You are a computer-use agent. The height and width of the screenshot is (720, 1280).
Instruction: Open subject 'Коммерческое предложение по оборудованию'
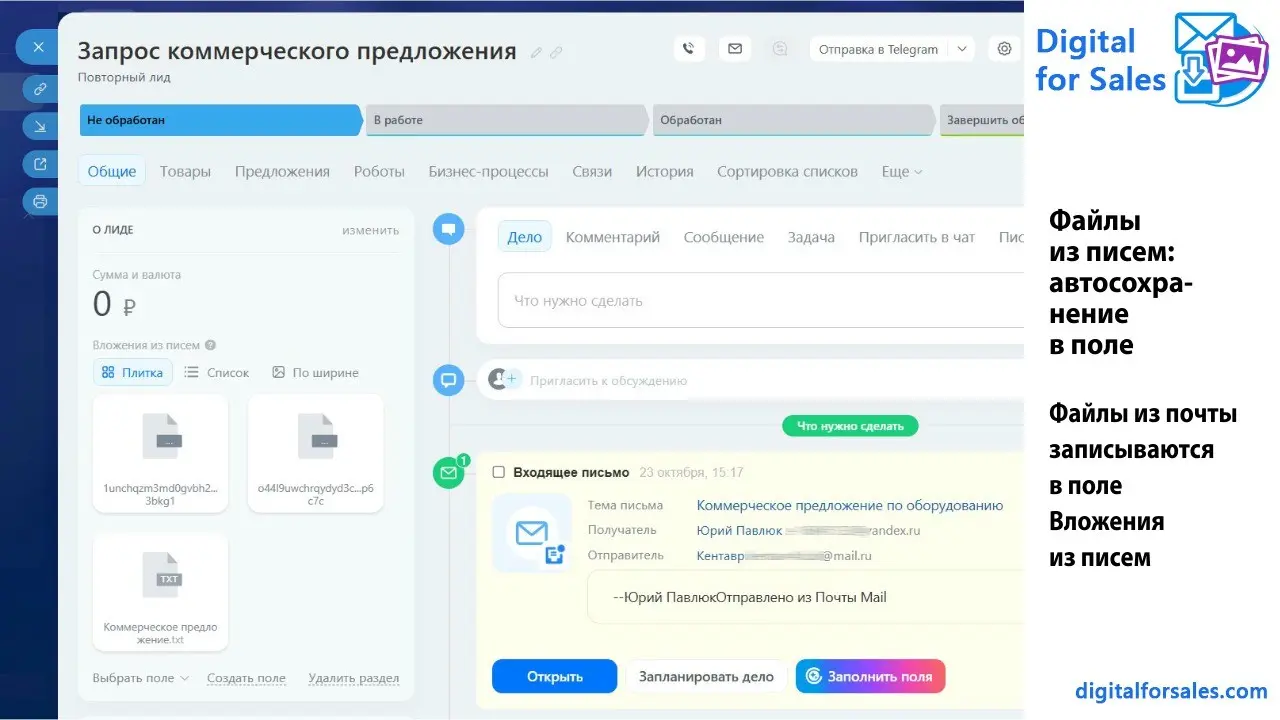tap(850, 506)
